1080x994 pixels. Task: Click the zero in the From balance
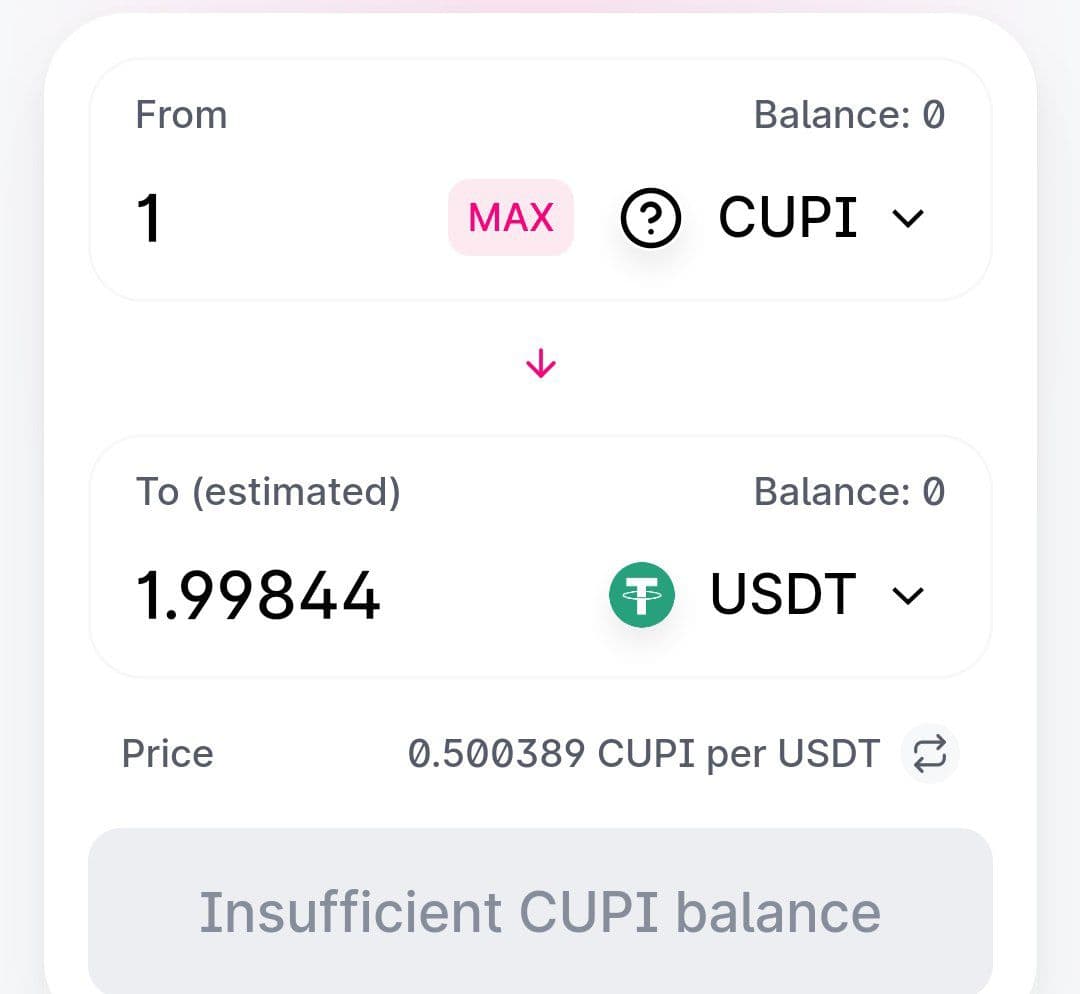933,115
